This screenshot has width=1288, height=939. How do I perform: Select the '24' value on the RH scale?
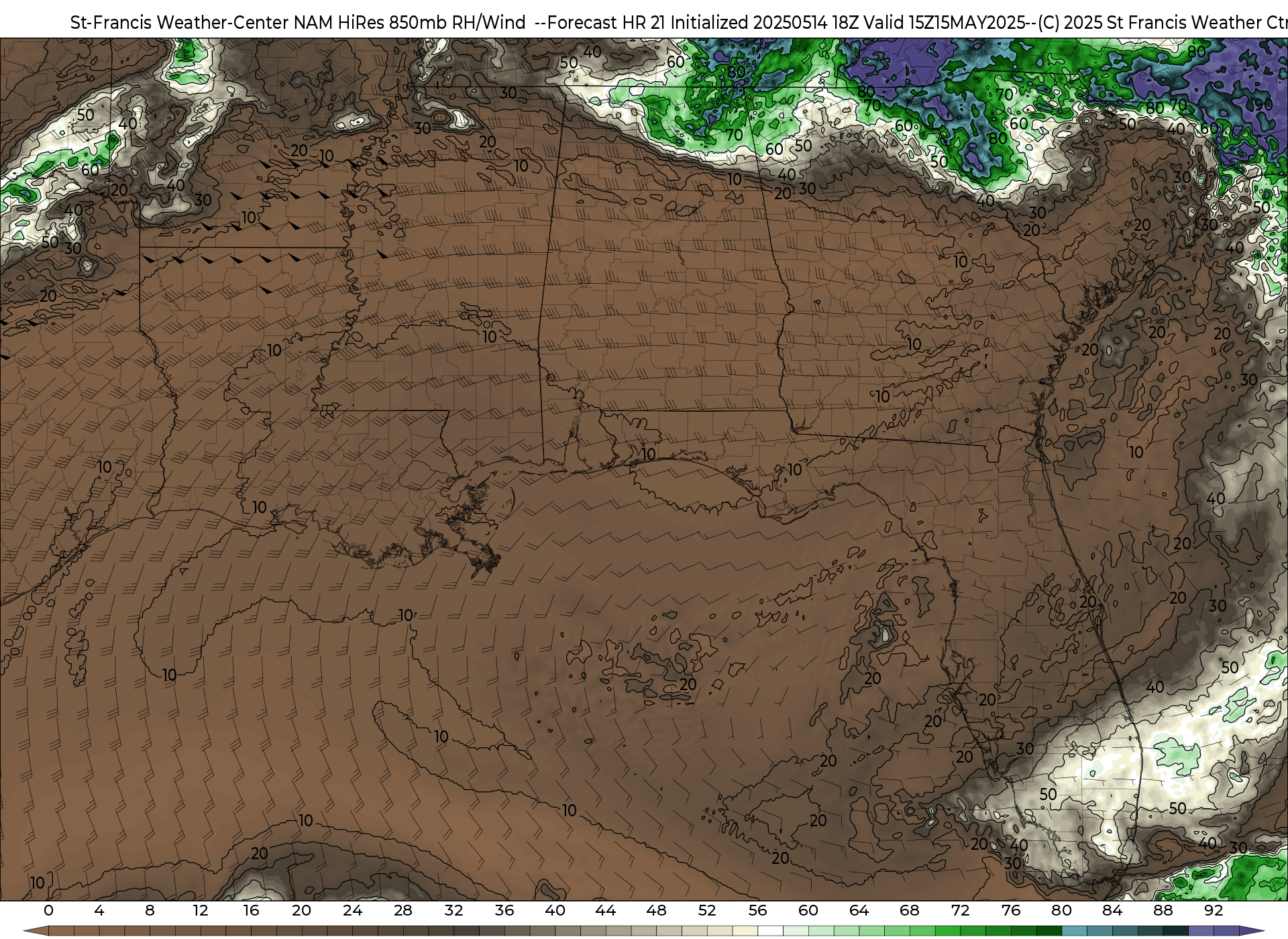tap(352, 910)
